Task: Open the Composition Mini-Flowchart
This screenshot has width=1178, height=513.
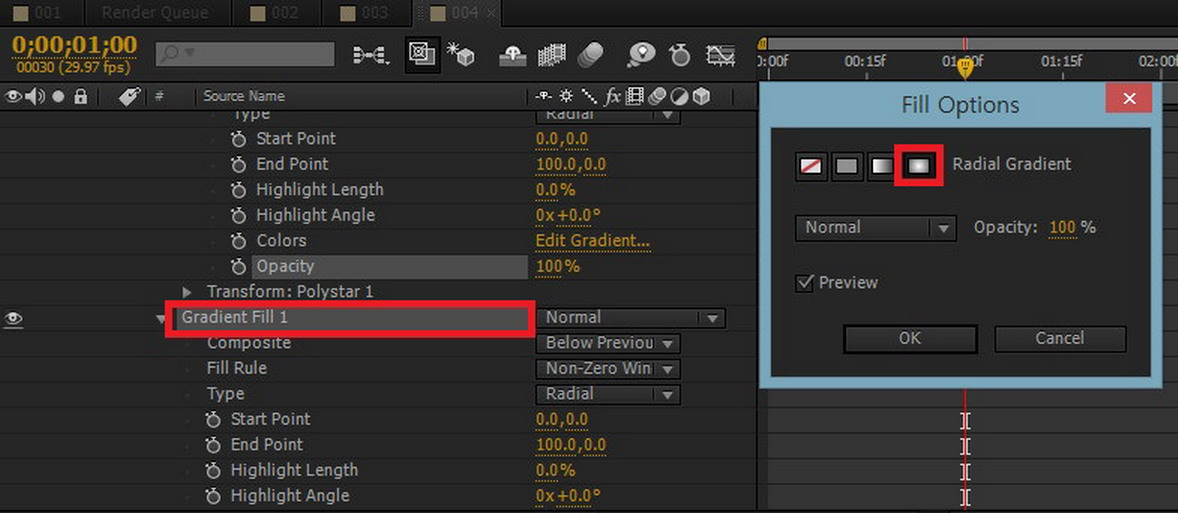Action: pyautogui.click(x=371, y=56)
